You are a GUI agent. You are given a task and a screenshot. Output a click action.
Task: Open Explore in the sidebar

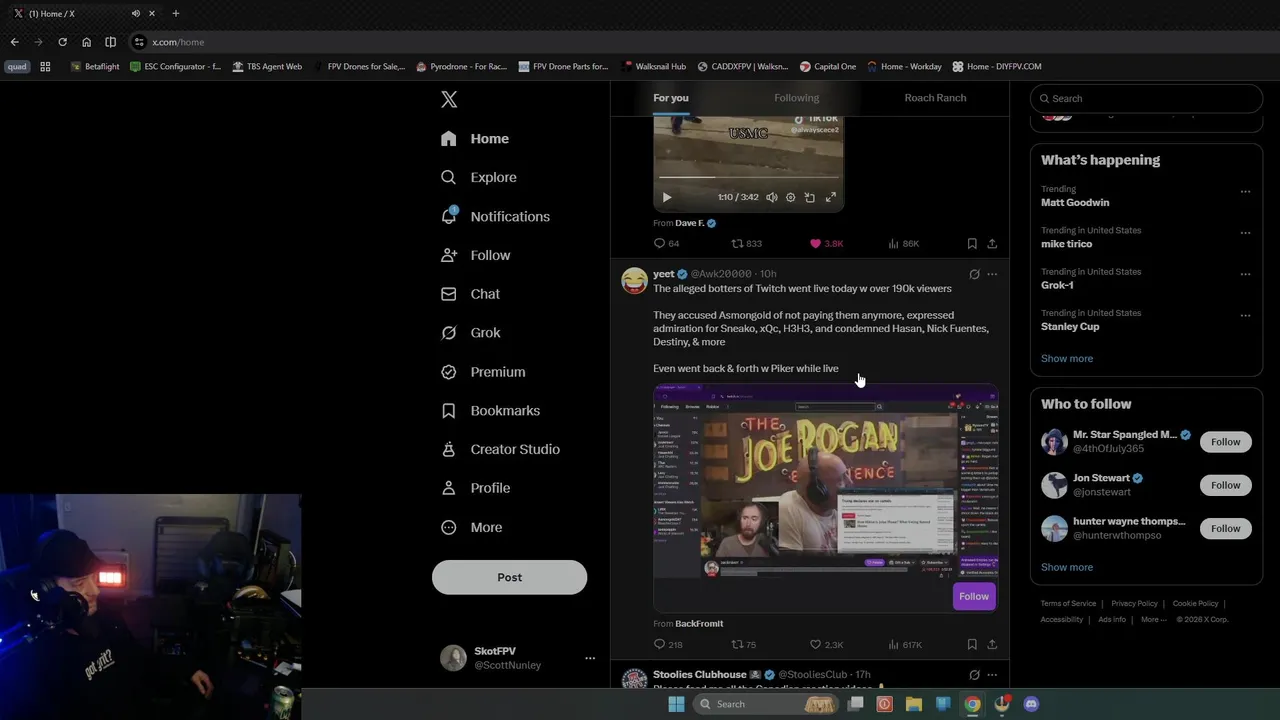point(479,177)
